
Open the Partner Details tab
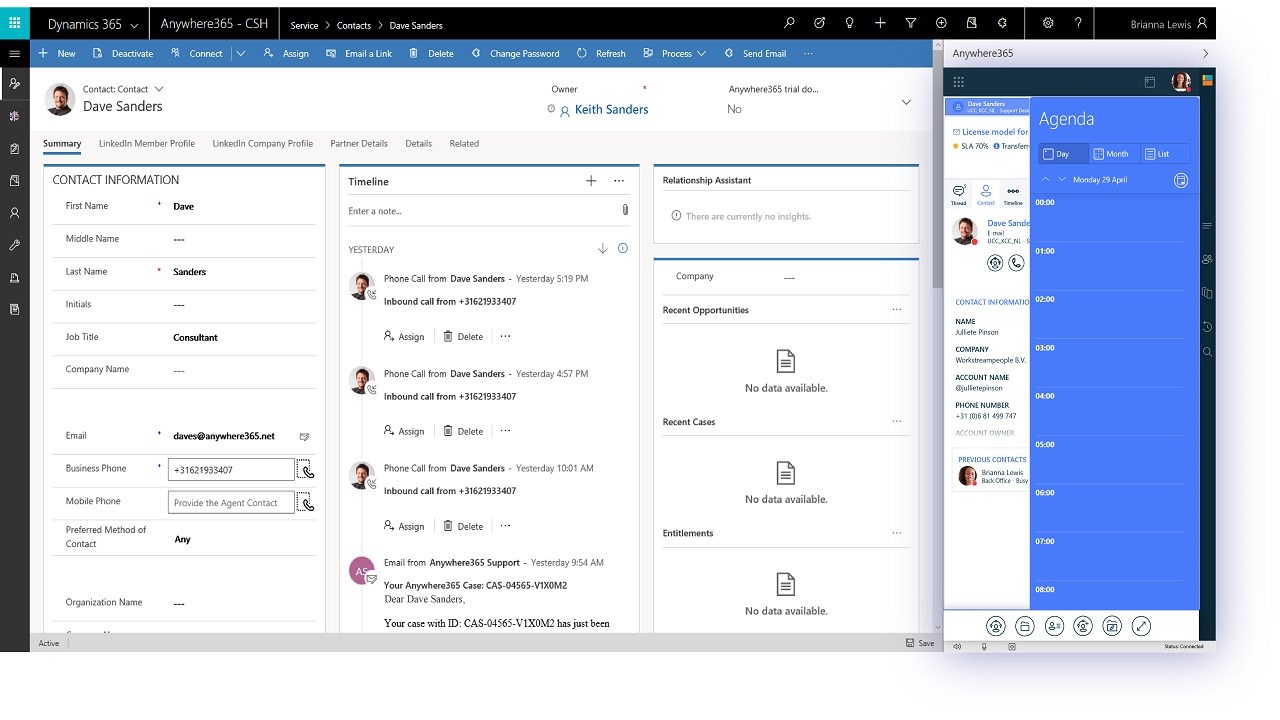point(359,144)
